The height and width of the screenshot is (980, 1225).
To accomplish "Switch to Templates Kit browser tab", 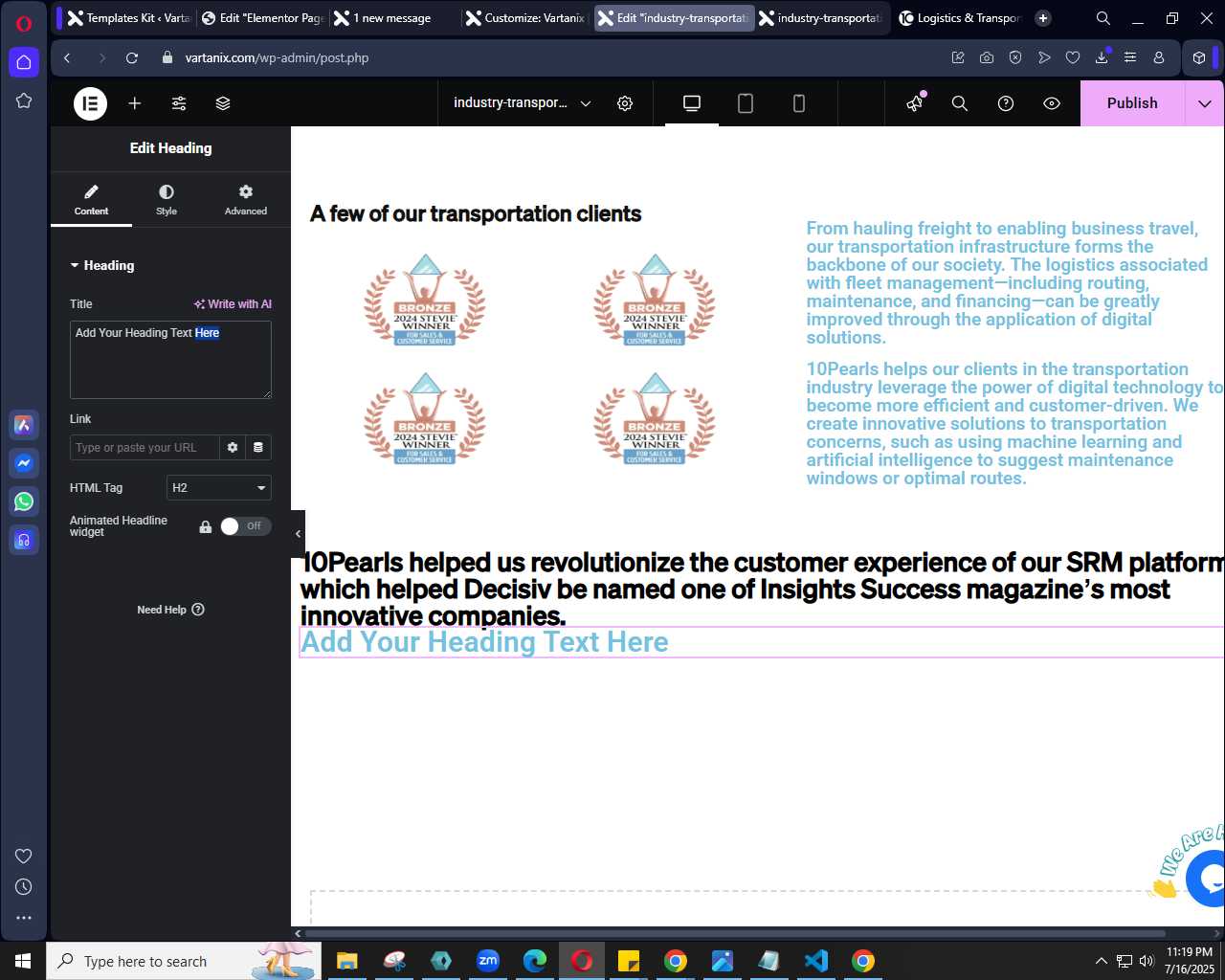I will coord(129,18).
